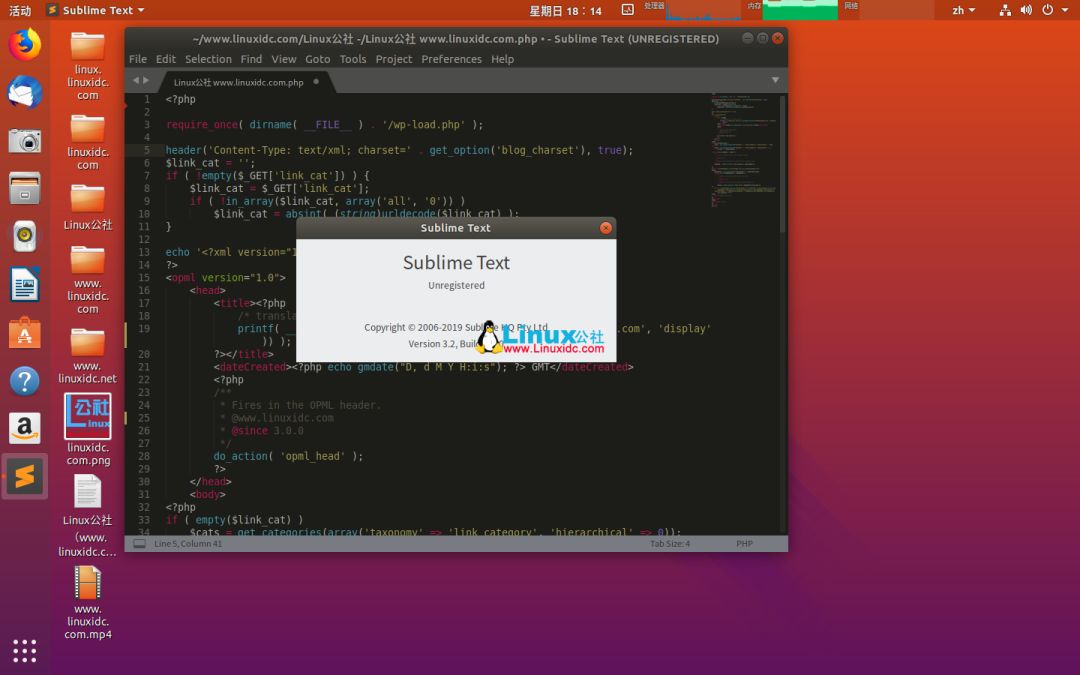The width and height of the screenshot is (1080, 675).
Task: Open the www.linuxidc.com desktop folder
Action: [87, 280]
